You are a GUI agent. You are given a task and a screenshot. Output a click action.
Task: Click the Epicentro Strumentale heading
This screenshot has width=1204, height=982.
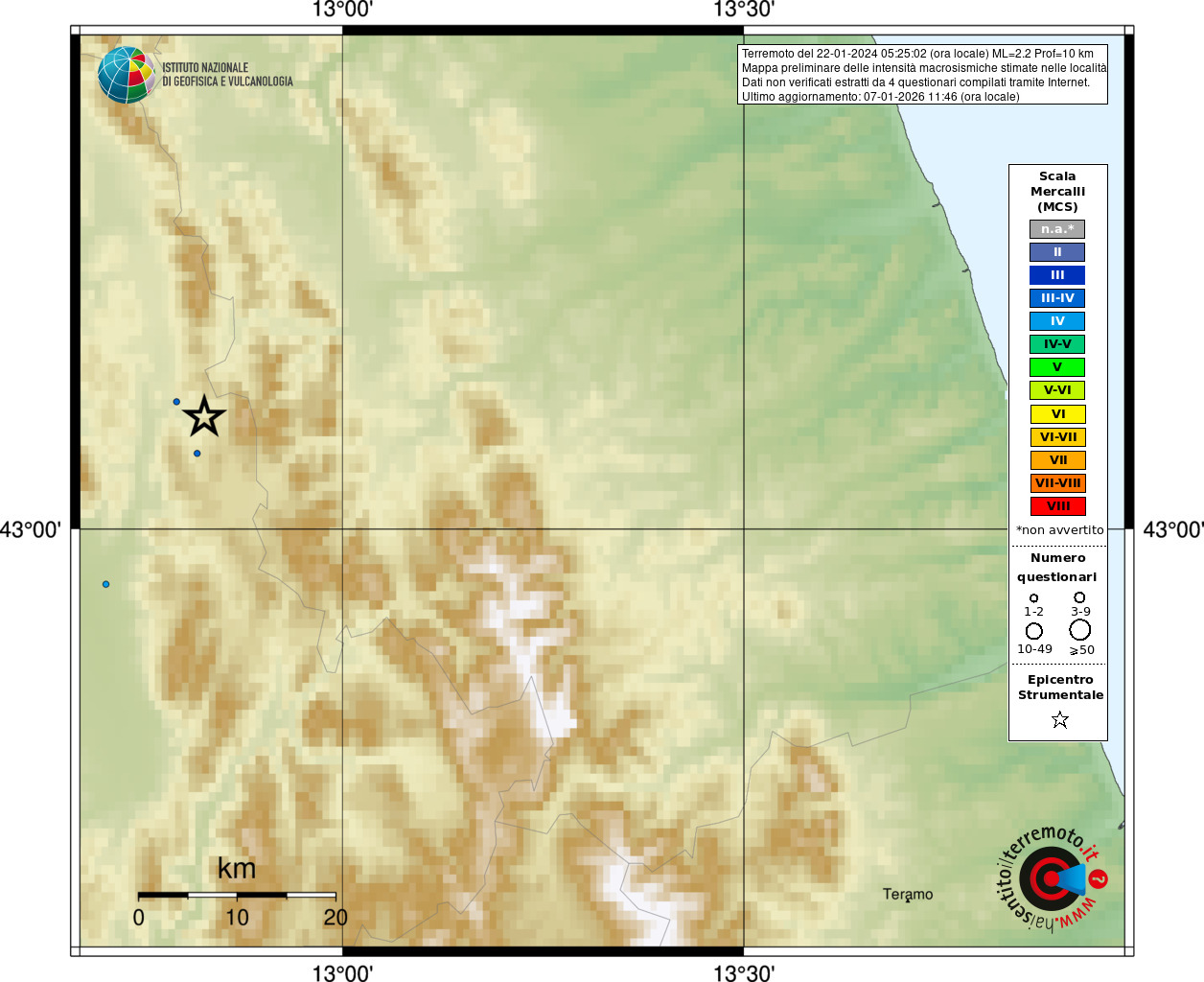1060,688
